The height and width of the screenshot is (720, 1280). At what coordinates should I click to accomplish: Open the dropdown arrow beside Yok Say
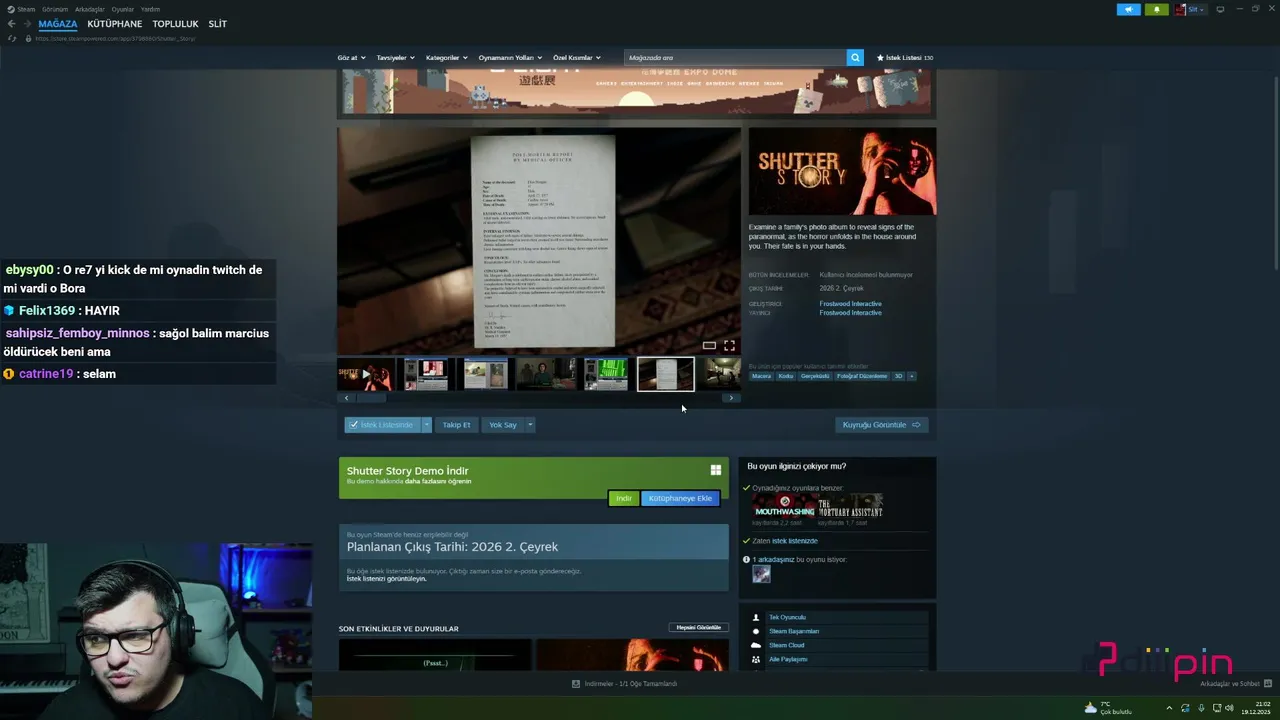530,425
